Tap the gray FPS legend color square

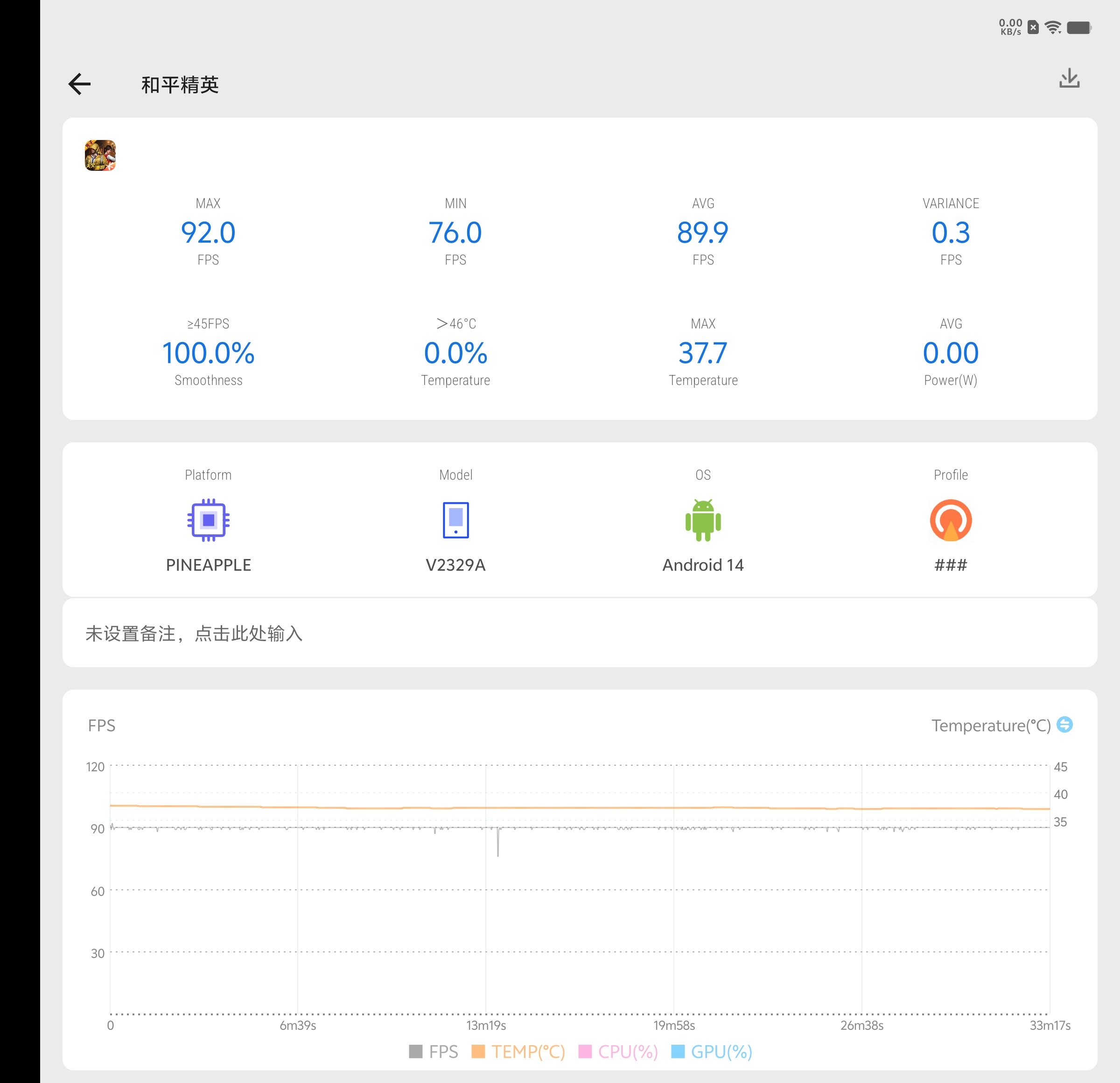click(416, 1052)
